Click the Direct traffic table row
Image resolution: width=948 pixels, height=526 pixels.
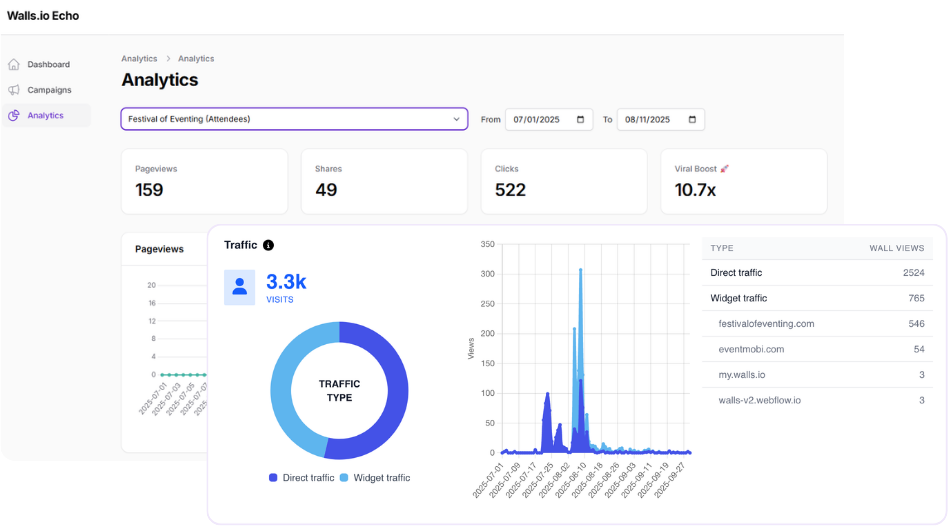coord(817,273)
